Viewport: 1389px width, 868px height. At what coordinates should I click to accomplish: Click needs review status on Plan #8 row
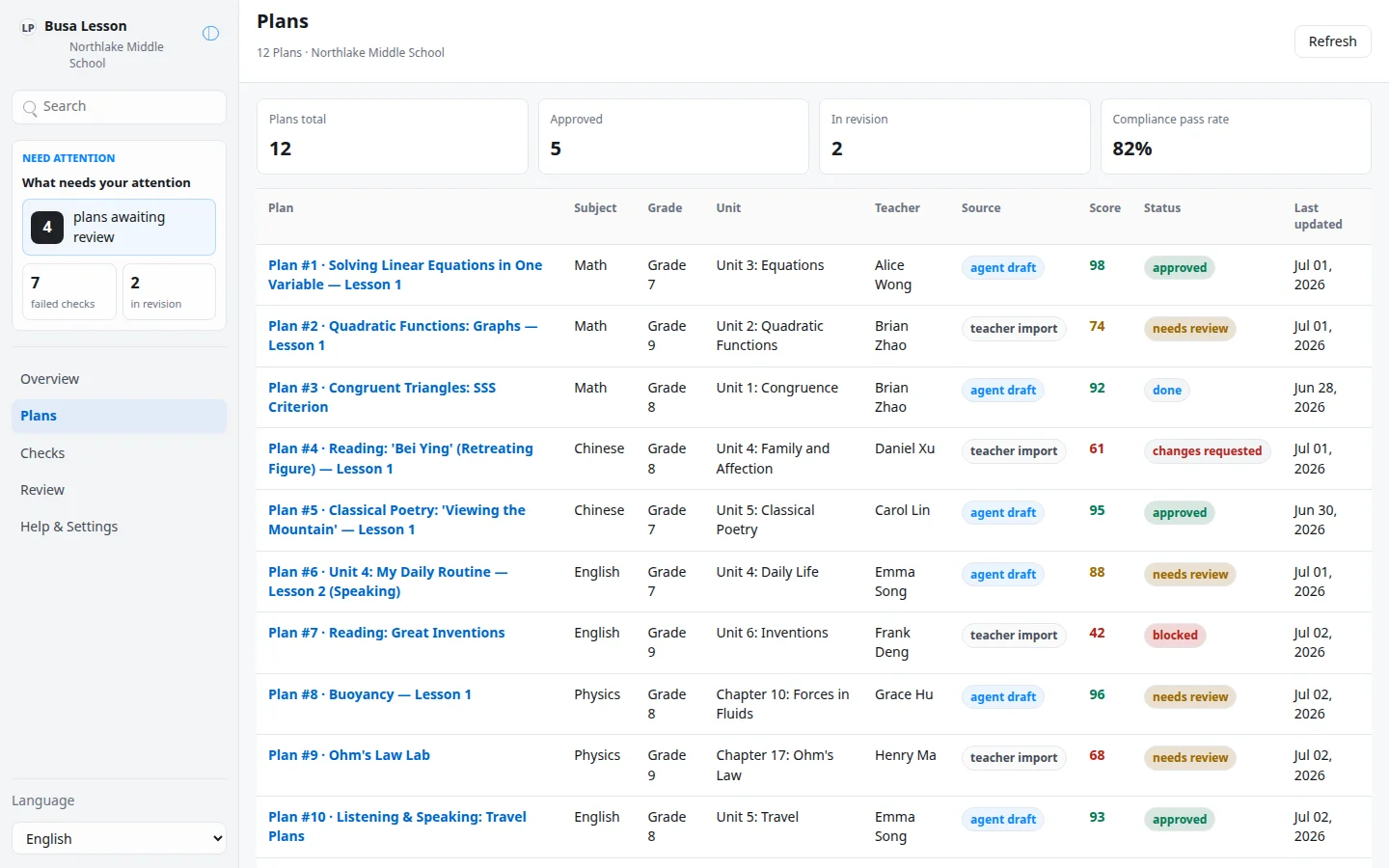[1190, 697]
